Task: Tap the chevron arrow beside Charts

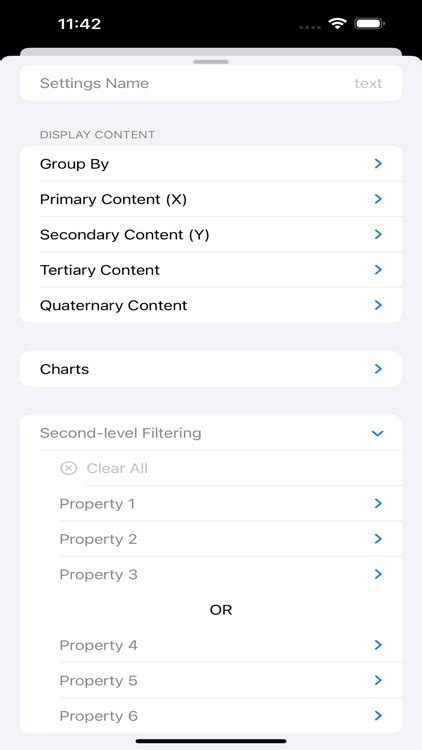Action: [378, 369]
